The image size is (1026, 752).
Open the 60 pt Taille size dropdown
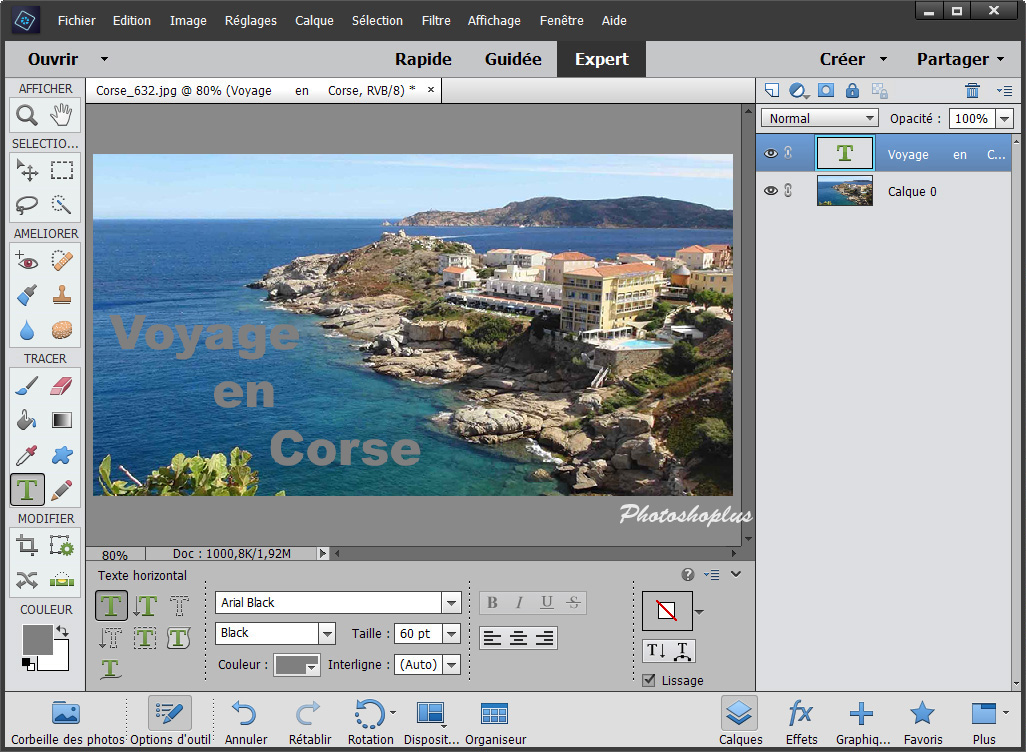451,634
